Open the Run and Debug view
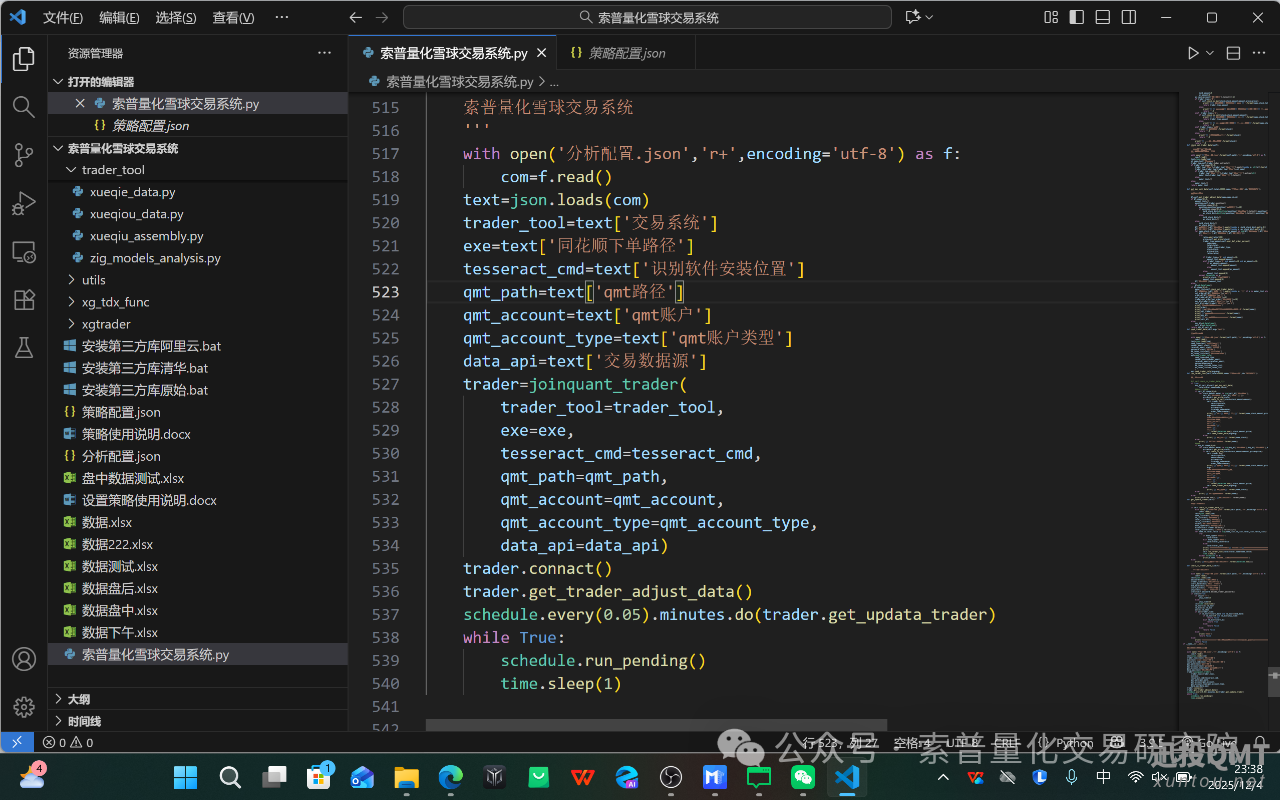The height and width of the screenshot is (800, 1280). pos(23,203)
